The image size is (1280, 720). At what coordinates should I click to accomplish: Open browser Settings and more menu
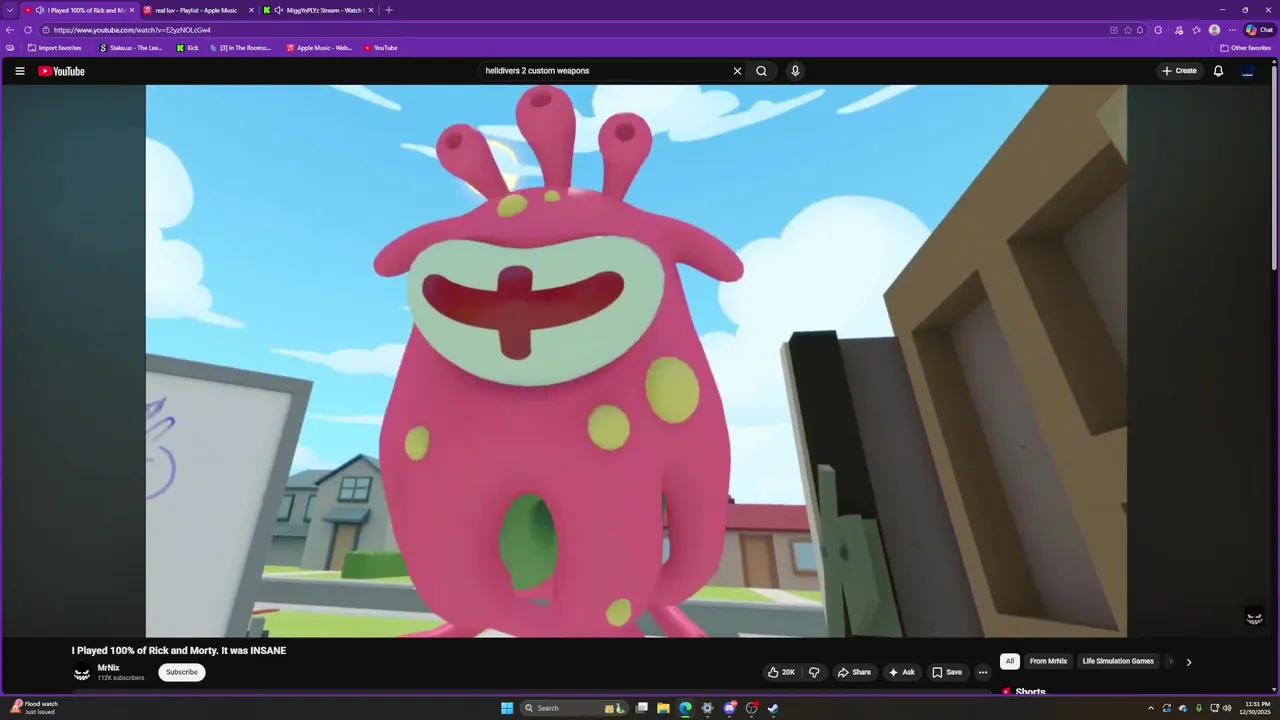[1232, 30]
